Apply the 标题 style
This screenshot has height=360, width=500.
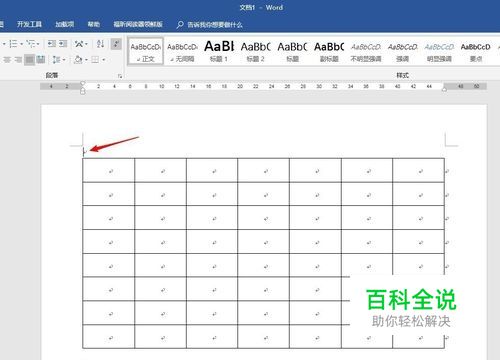pos(292,51)
